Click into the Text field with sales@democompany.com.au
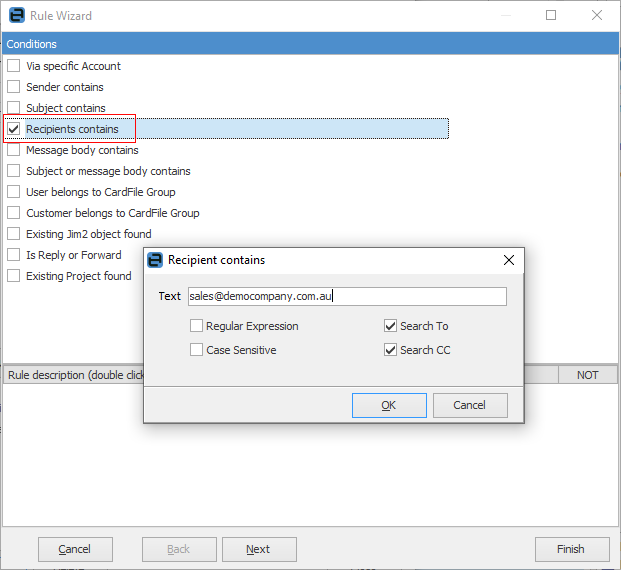The width and height of the screenshot is (621, 570). (347, 296)
